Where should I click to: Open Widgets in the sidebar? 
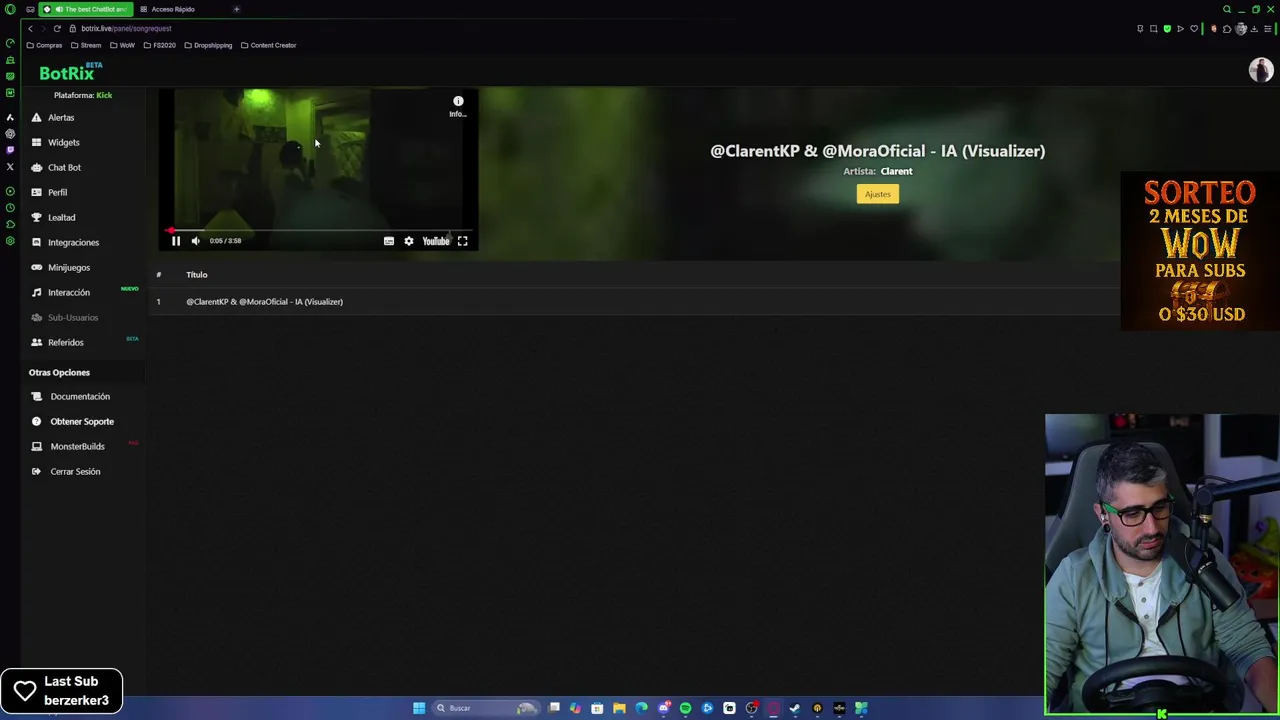coord(63,142)
